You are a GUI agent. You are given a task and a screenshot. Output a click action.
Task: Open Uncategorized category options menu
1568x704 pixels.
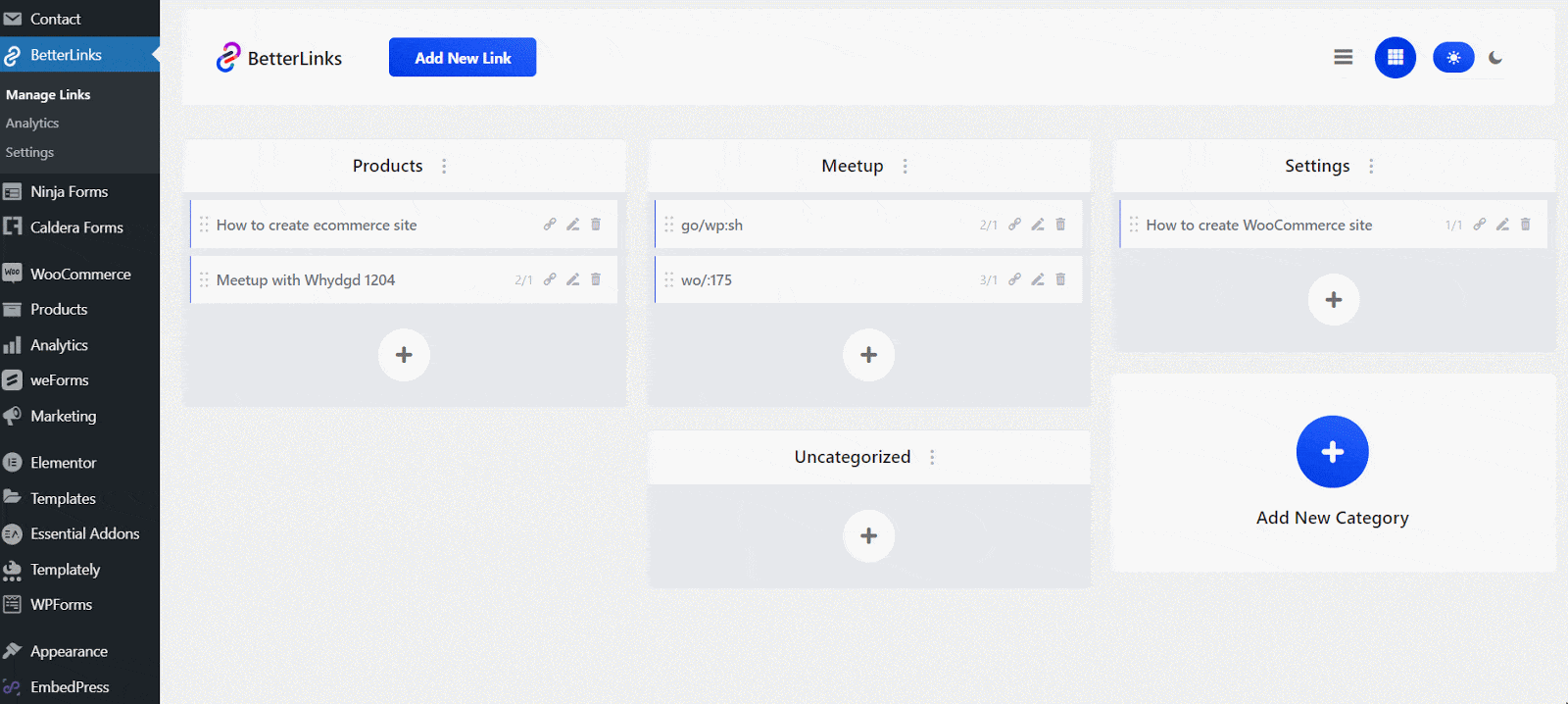[x=932, y=458]
